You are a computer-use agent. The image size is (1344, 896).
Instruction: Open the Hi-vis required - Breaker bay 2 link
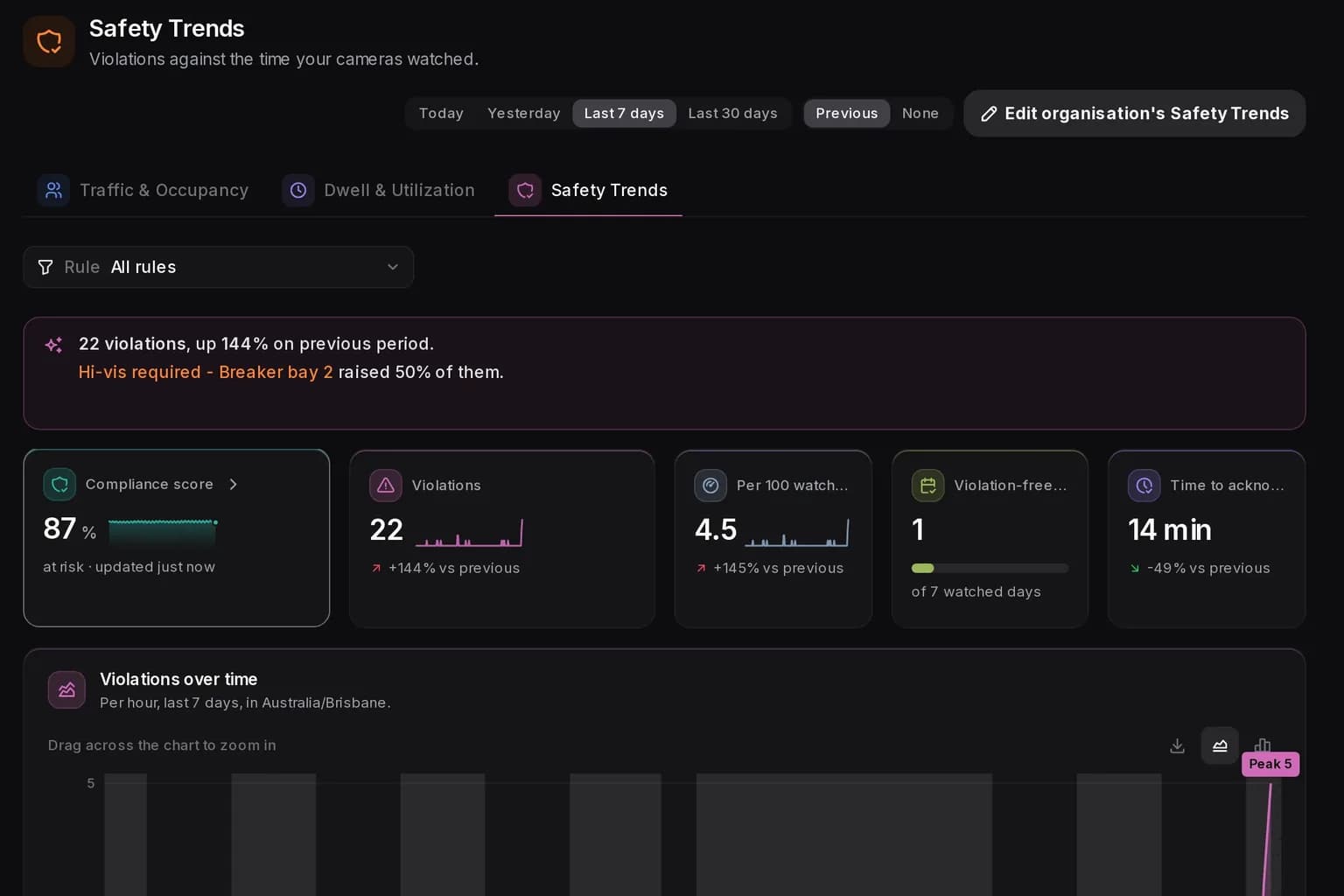(x=206, y=372)
